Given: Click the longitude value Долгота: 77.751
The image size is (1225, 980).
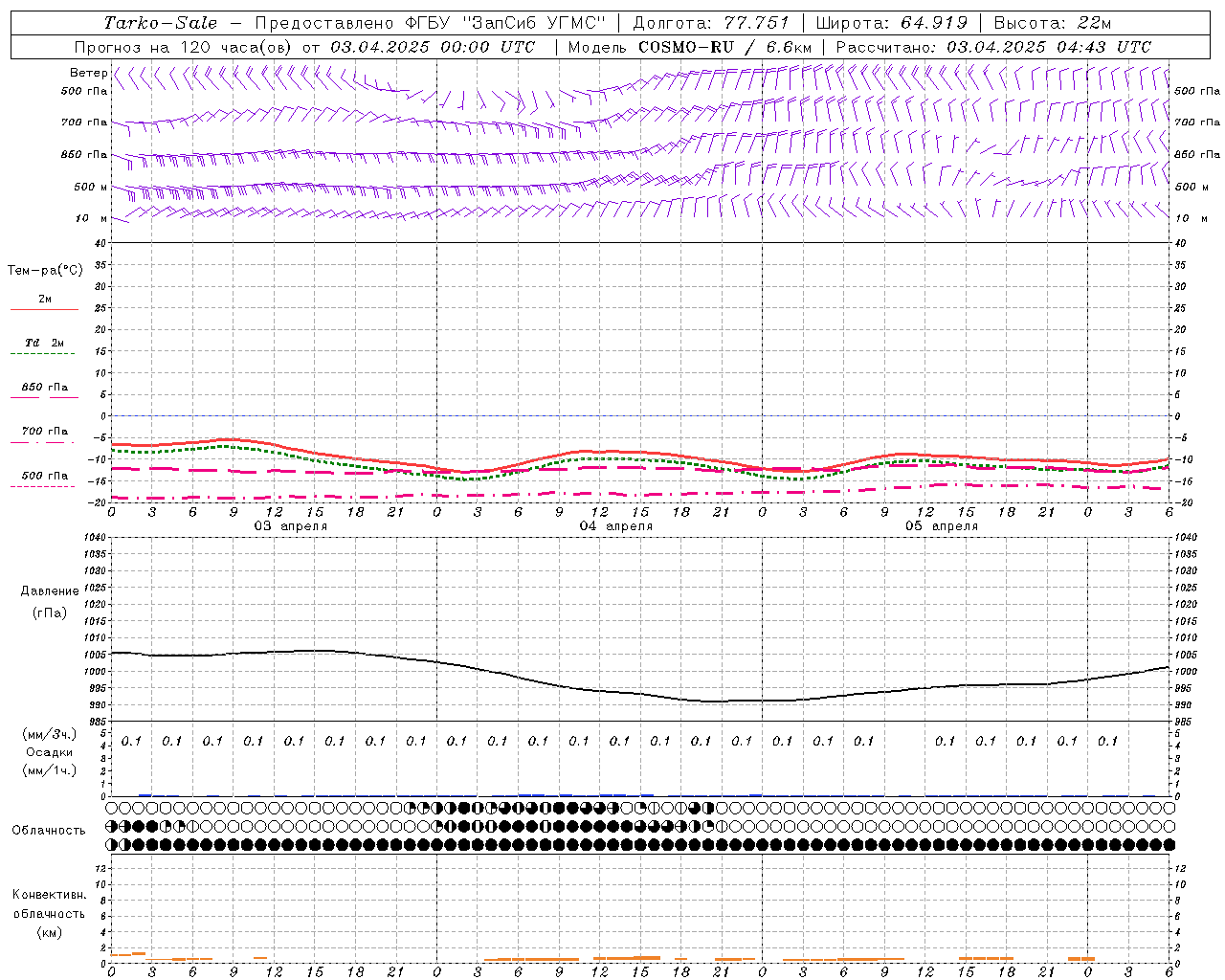Looking at the screenshot, I should pyautogui.click(x=711, y=23).
